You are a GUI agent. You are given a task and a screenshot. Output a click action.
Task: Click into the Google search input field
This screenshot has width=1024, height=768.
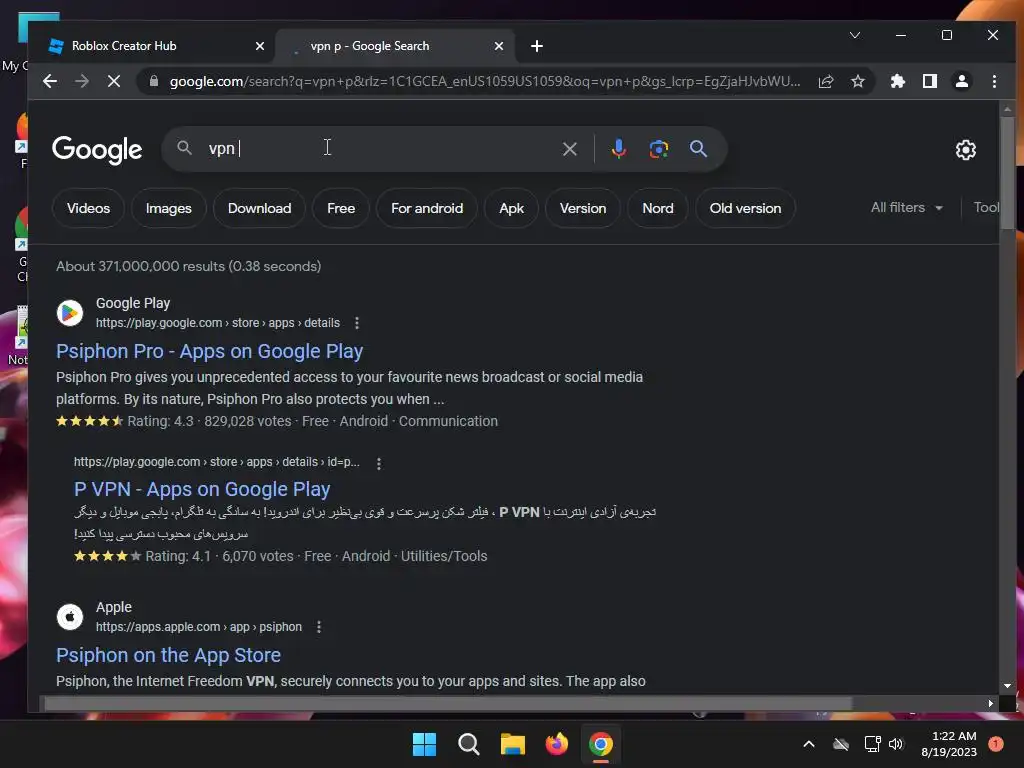point(379,149)
